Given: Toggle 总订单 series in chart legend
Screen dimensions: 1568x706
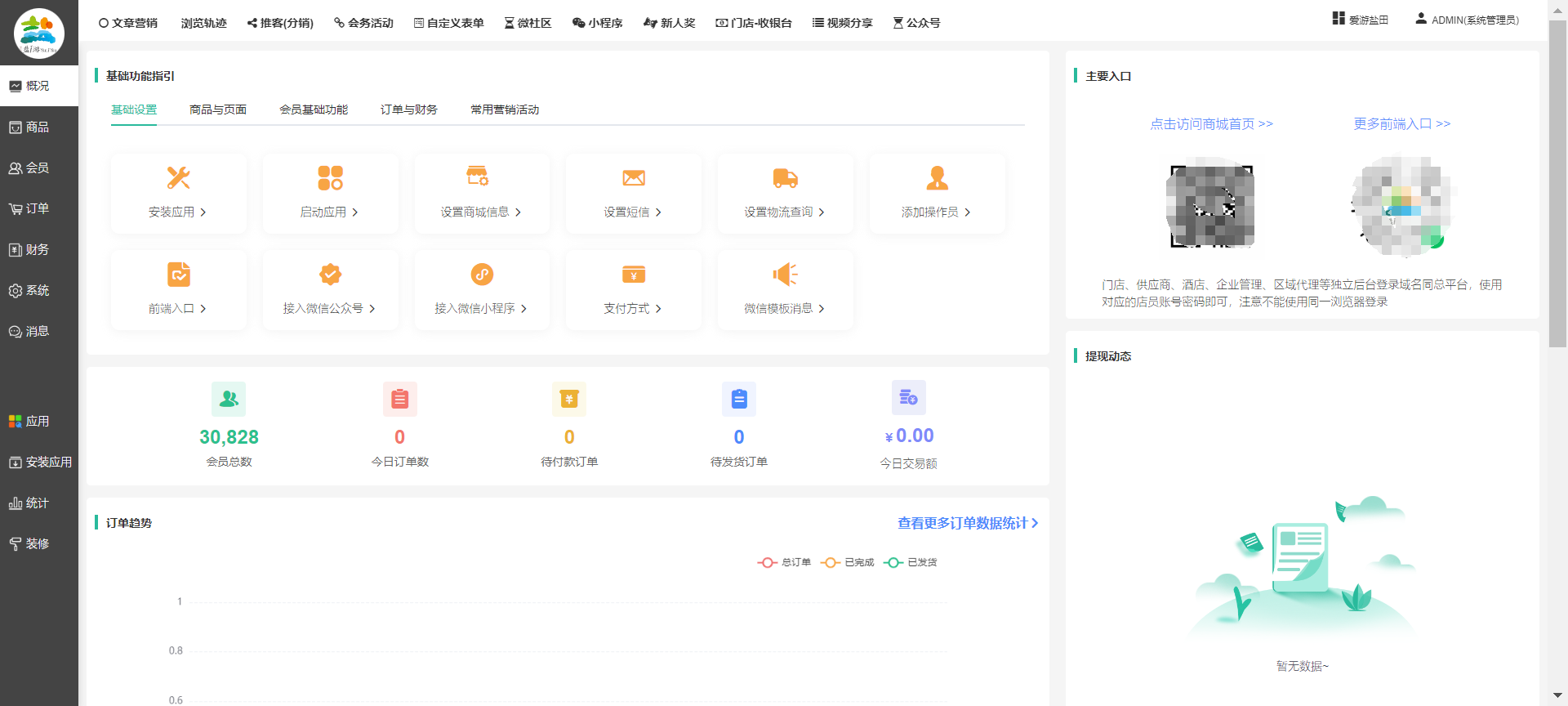Looking at the screenshot, I should (x=784, y=562).
